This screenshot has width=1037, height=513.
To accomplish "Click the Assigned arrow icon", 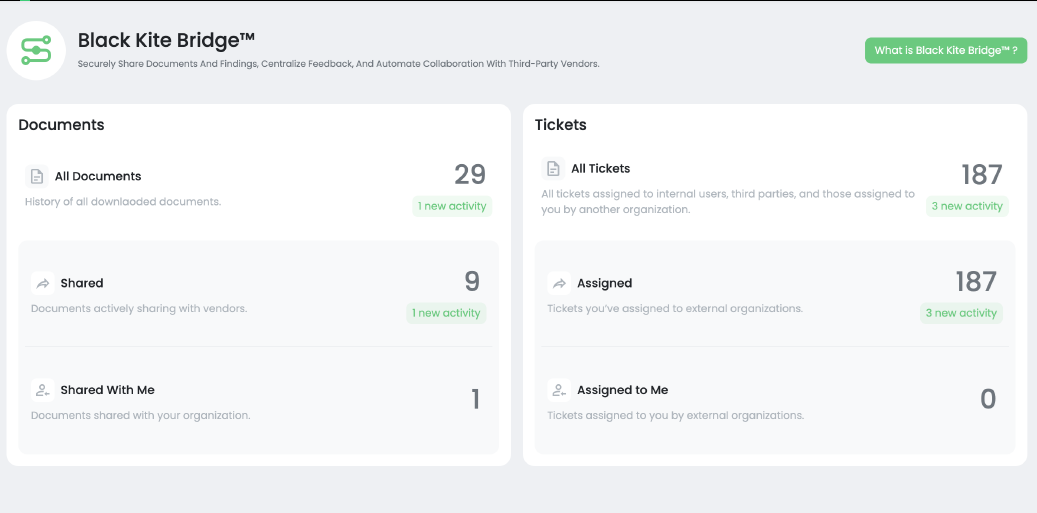I will point(559,283).
